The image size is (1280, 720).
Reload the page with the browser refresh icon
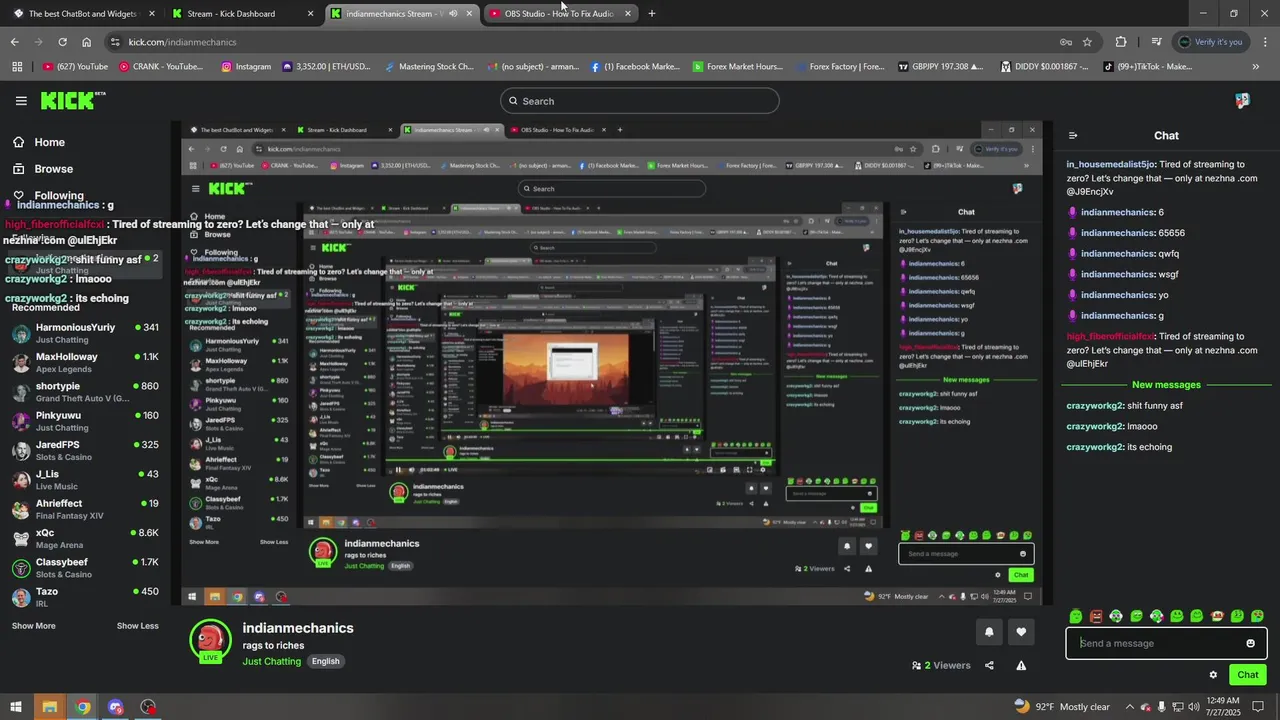pyautogui.click(x=62, y=42)
